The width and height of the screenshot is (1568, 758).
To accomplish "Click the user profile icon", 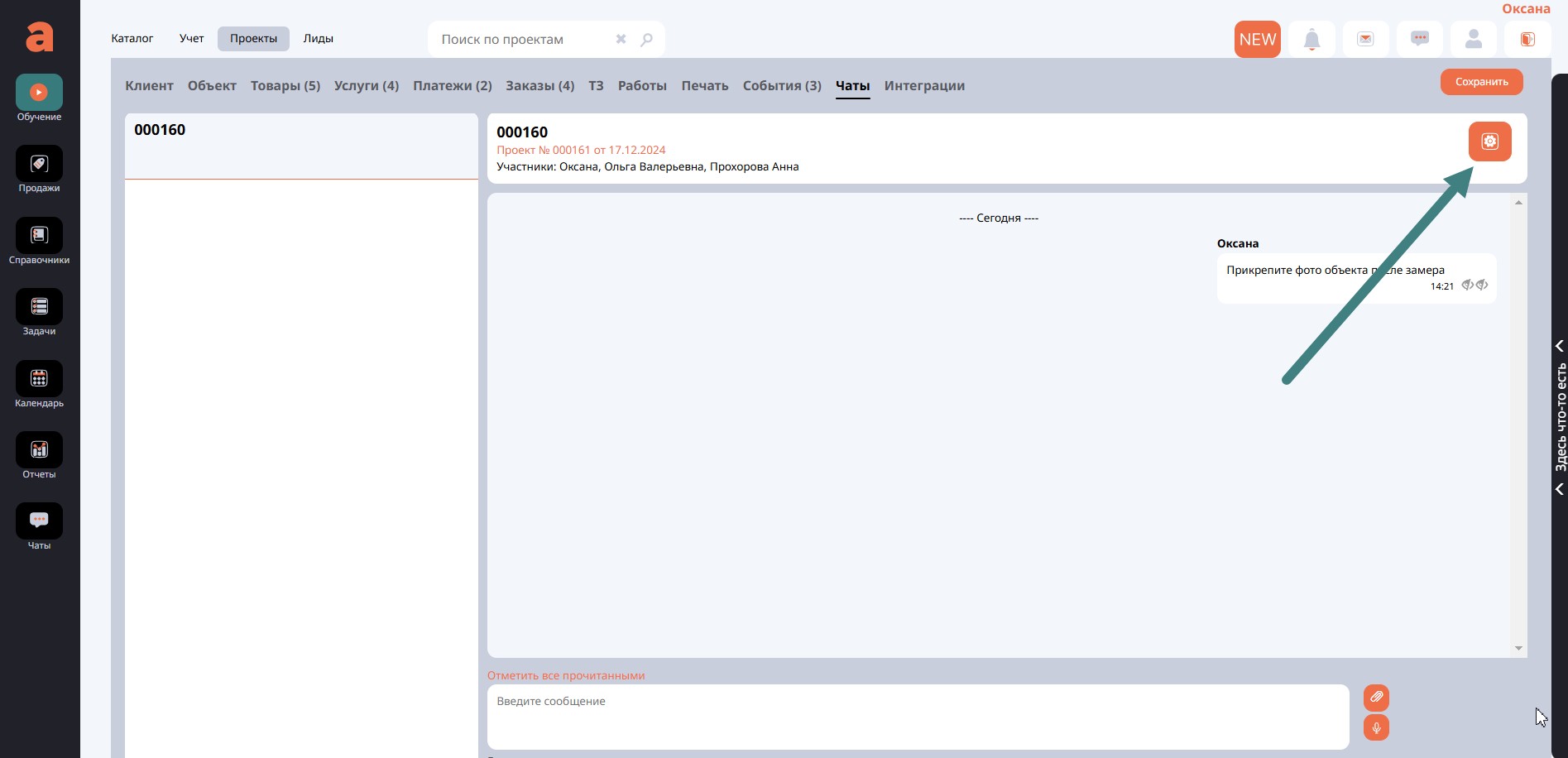I will coord(1473,40).
